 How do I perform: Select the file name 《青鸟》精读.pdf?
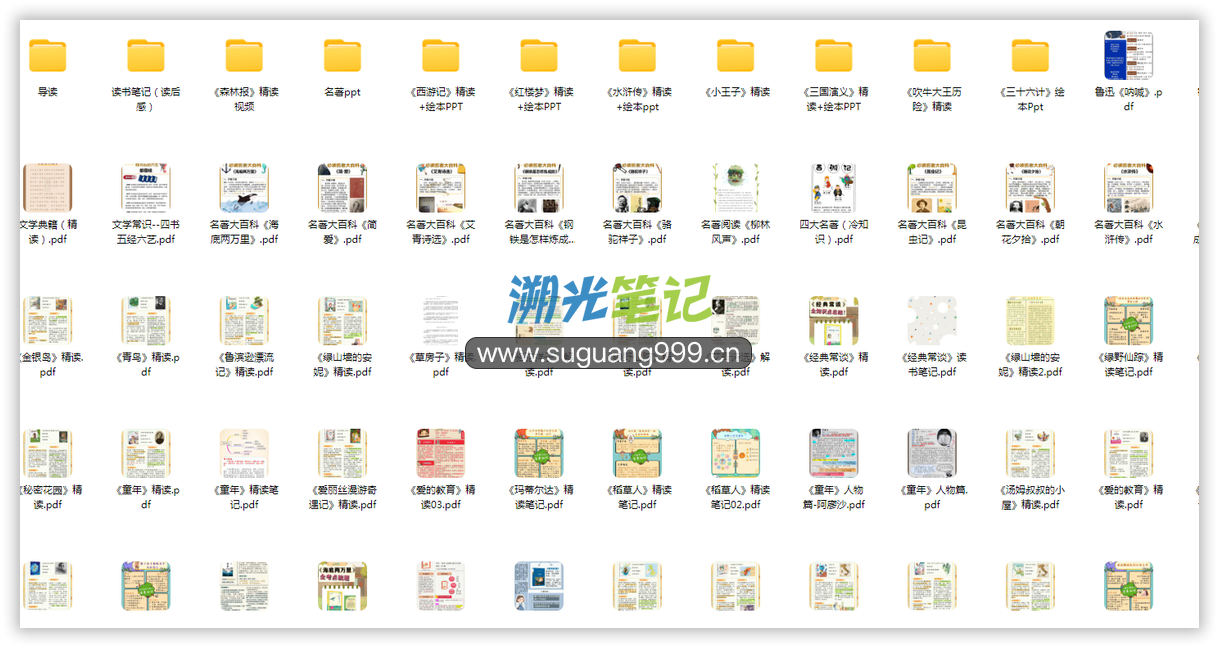coord(145,364)
